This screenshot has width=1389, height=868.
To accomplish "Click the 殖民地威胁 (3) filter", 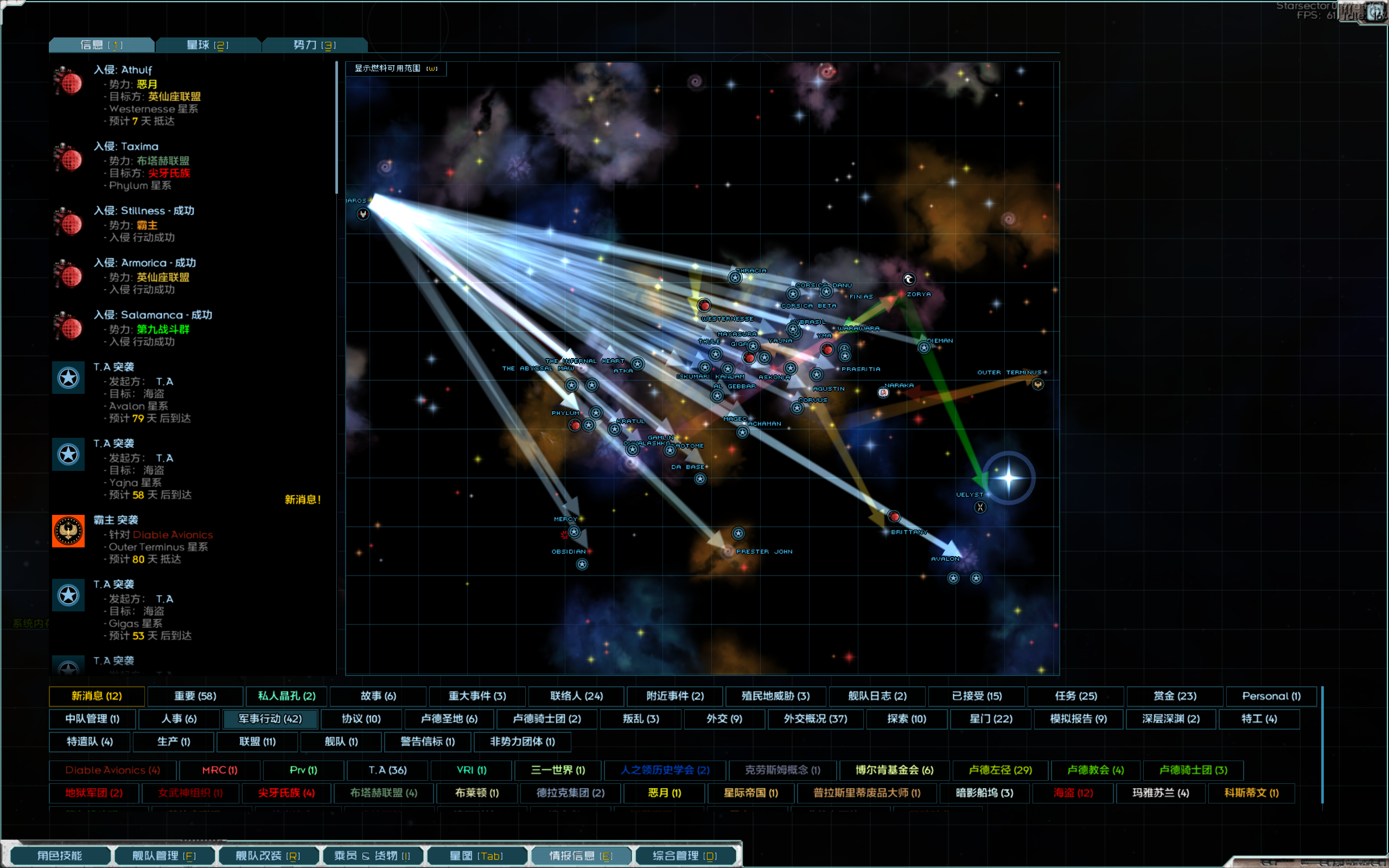I will click(775, 696).
